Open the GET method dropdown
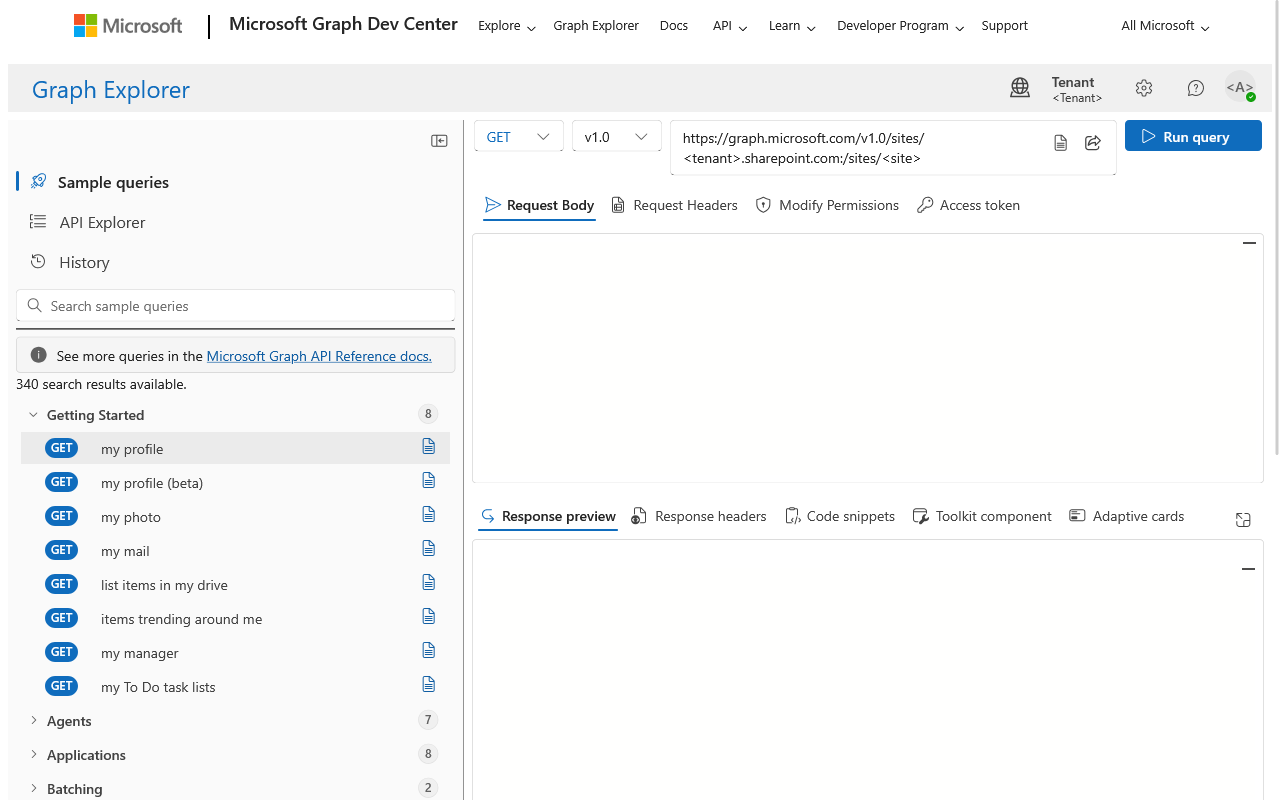The height and width of the screenshot is (800, 1280). click(x=518, y=137)
